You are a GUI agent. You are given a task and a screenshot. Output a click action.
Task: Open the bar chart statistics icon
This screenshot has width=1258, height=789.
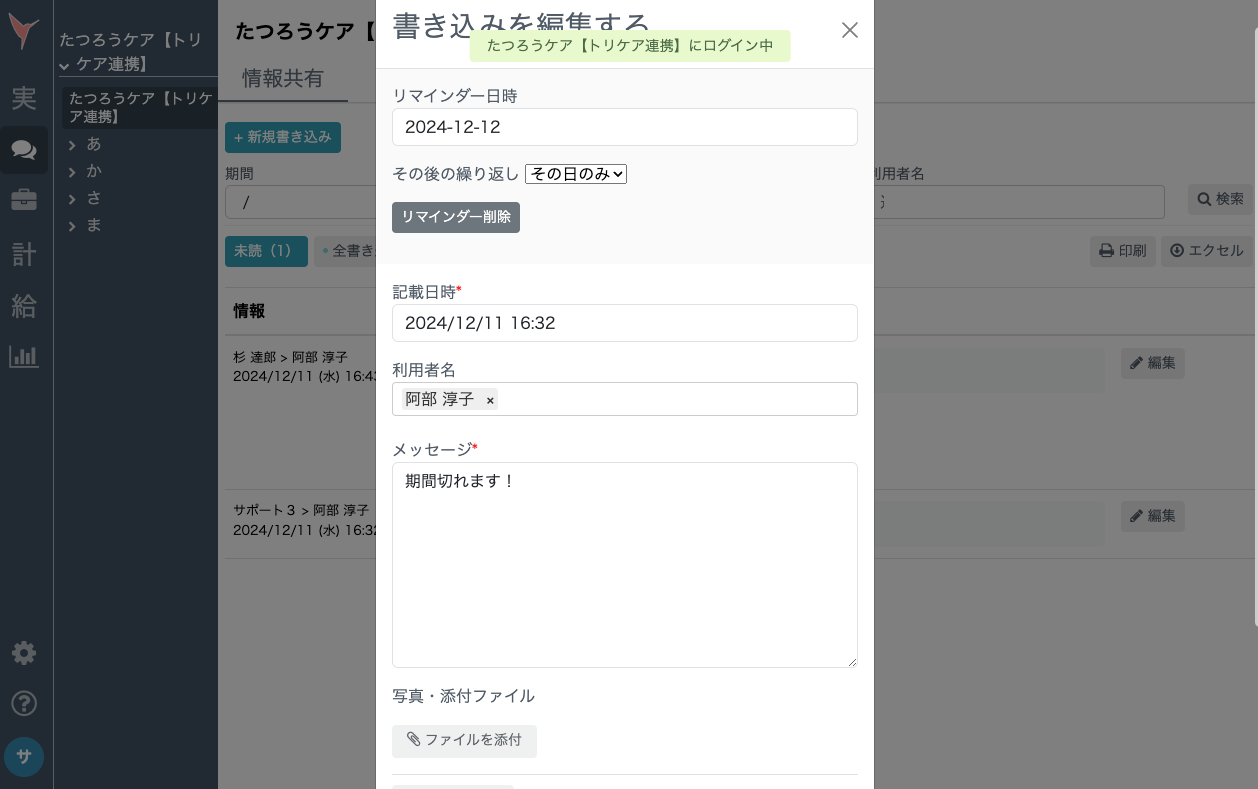click(x=24, y=357)
